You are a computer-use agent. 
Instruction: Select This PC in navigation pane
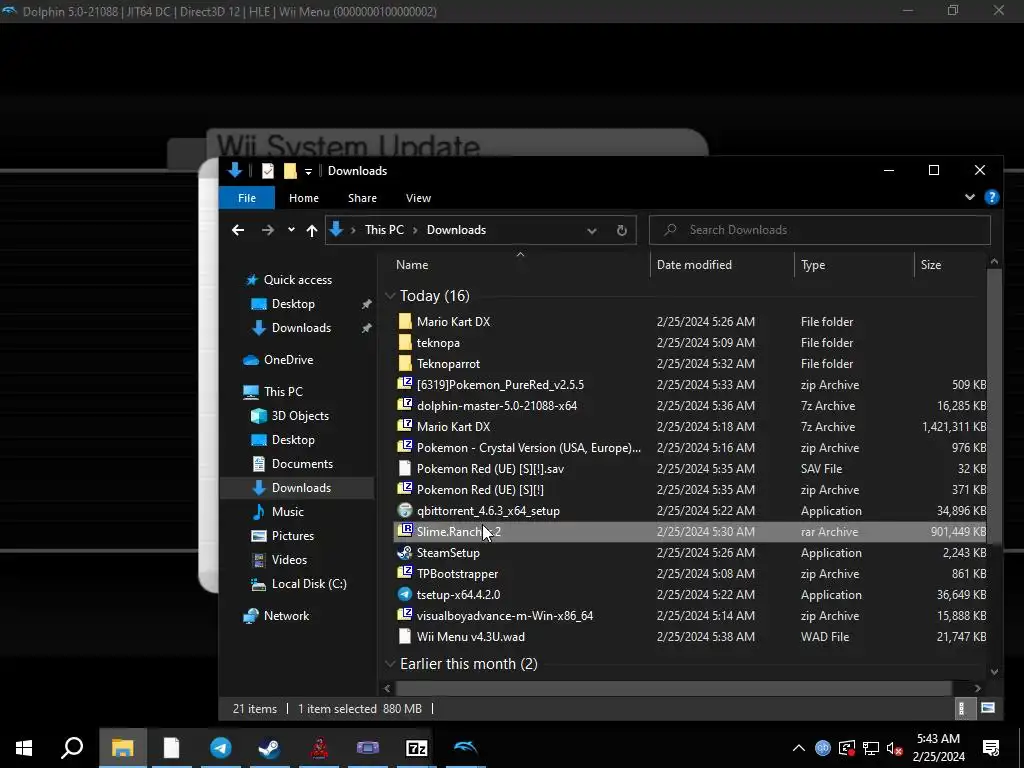283,392
